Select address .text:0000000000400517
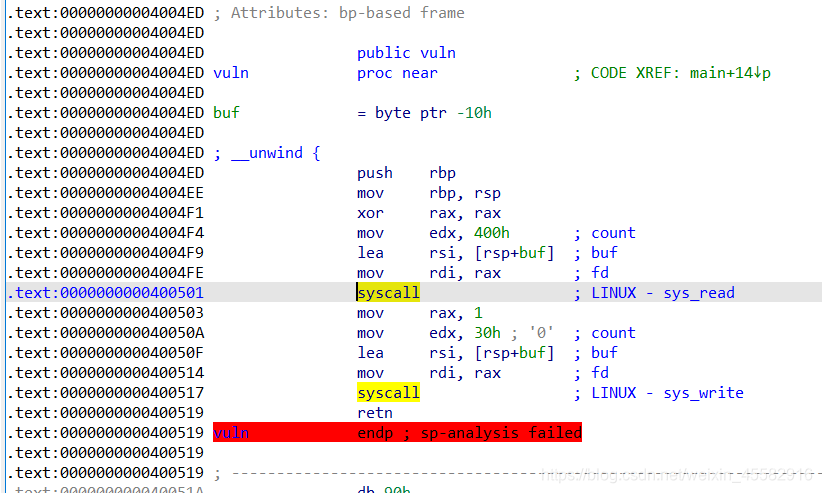 [105, 393]
